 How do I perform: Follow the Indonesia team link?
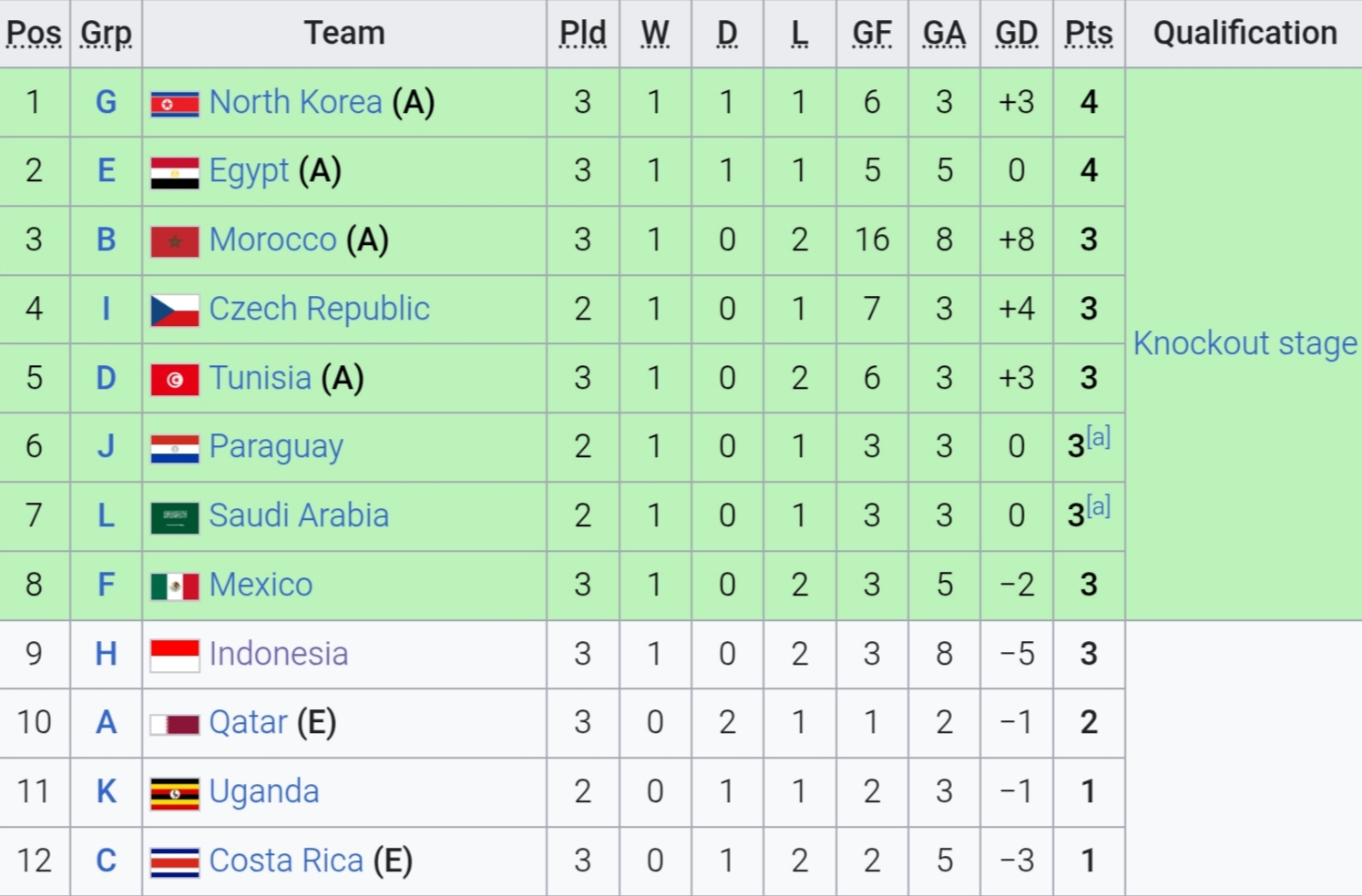point(279,654)
